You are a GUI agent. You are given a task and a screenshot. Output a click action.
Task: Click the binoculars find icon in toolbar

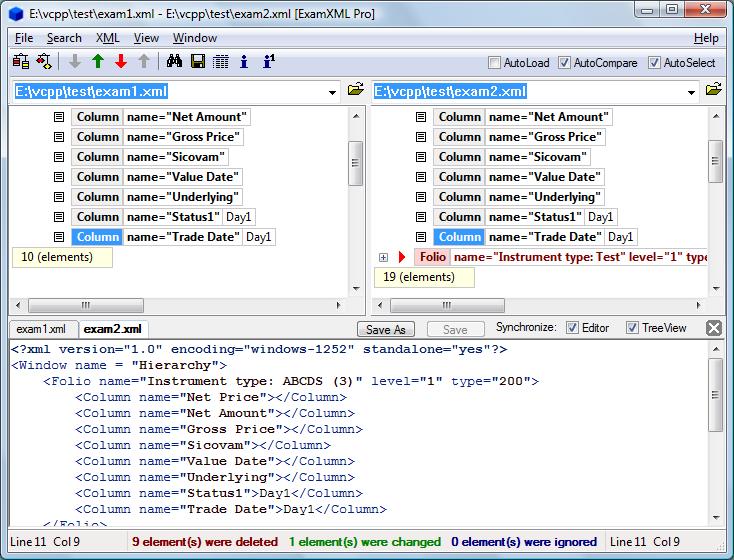coord(174,62)
